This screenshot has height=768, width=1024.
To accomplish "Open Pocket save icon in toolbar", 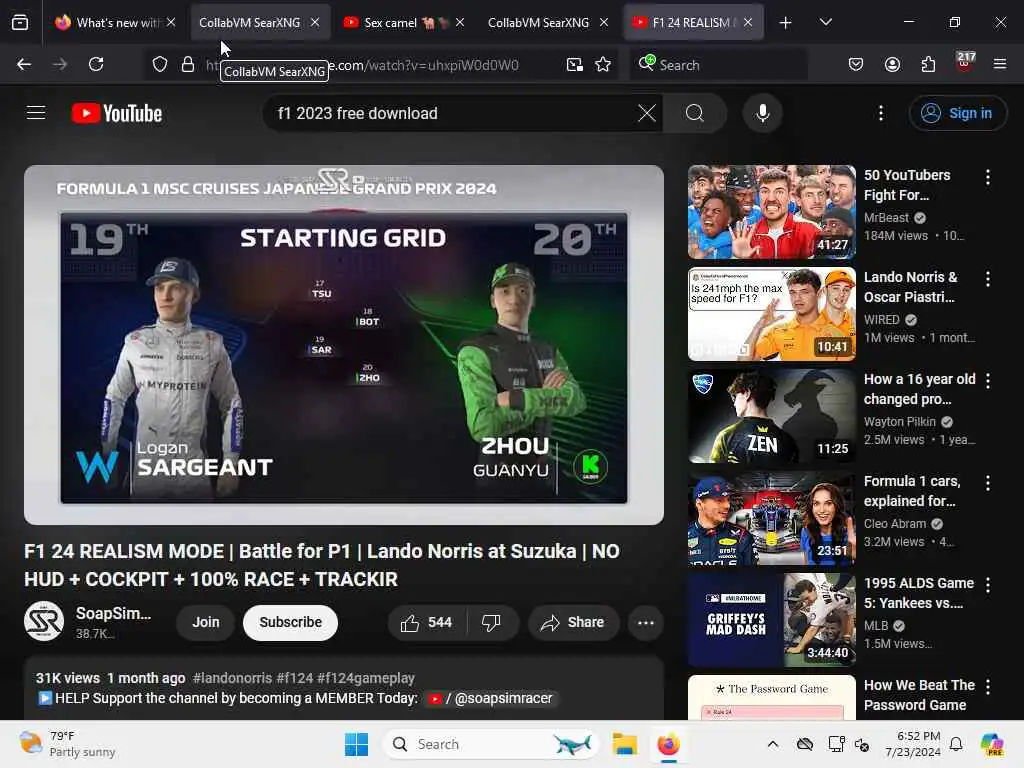I will tap(856, 64).
